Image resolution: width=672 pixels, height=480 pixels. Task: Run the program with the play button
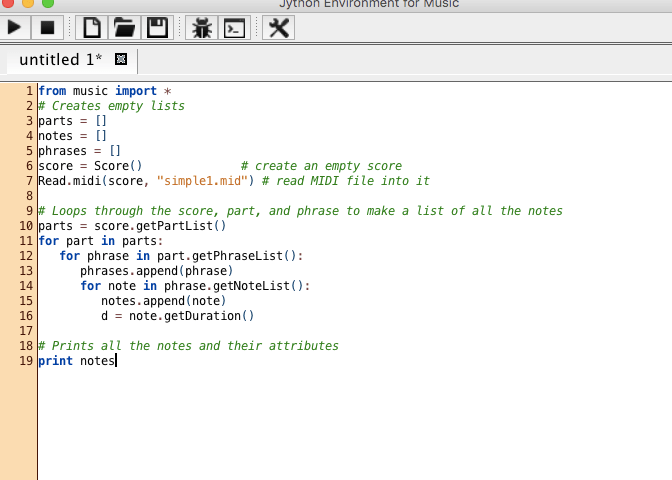pyautogui.click(x=15, y=28)
